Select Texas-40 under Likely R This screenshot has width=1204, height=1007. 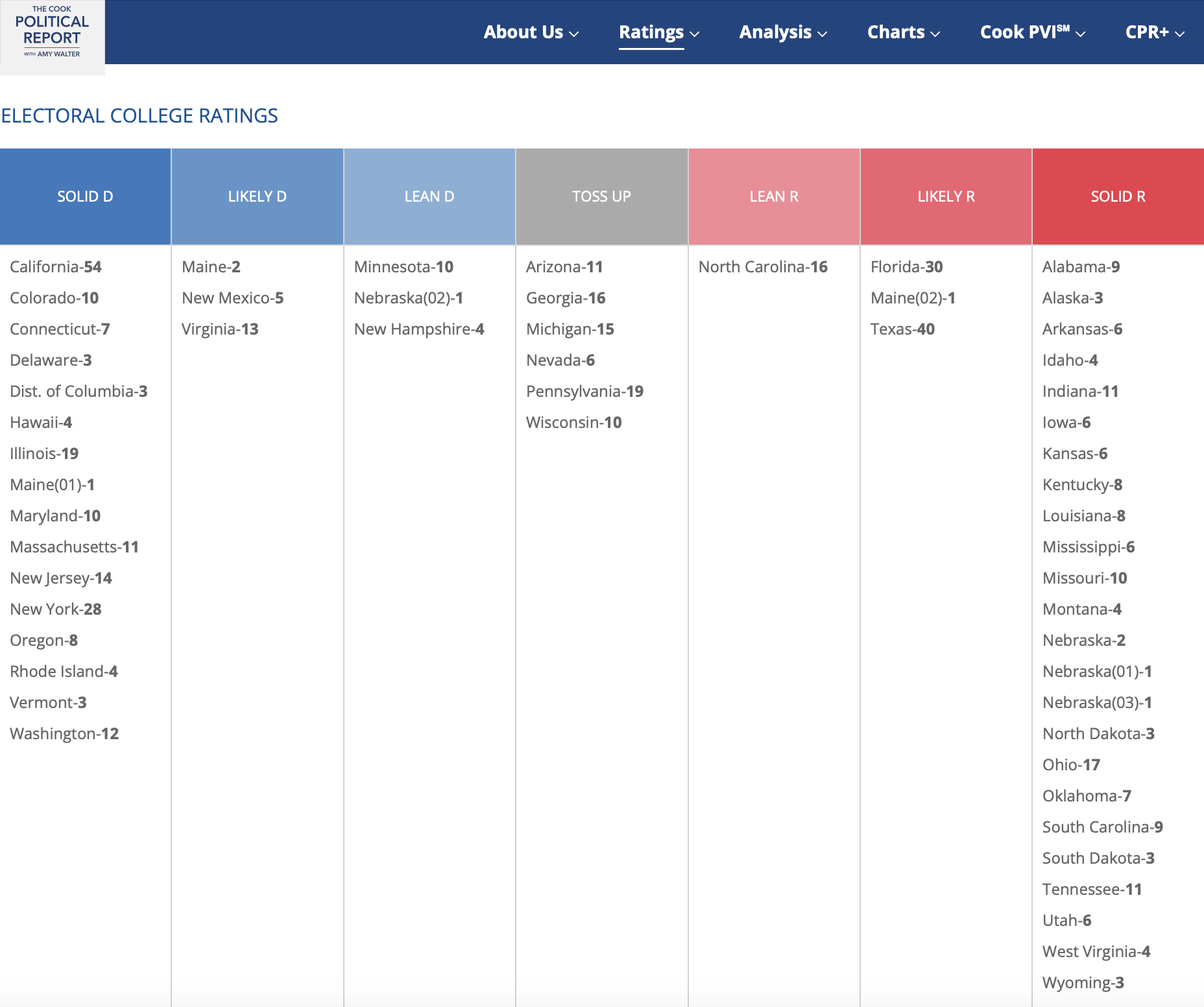click(x=902, y=329)
